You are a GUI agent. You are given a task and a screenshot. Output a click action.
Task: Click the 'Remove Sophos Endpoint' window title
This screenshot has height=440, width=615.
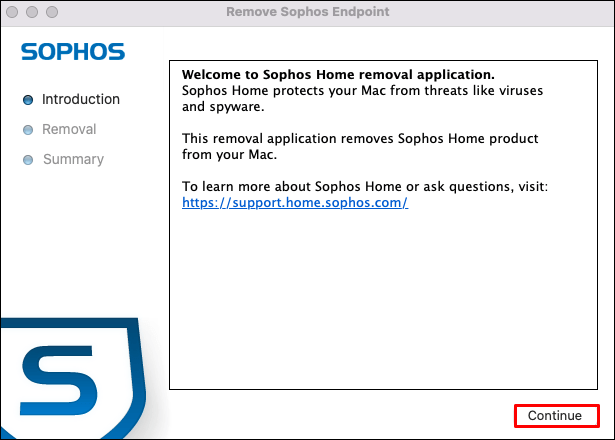[308, 12]
